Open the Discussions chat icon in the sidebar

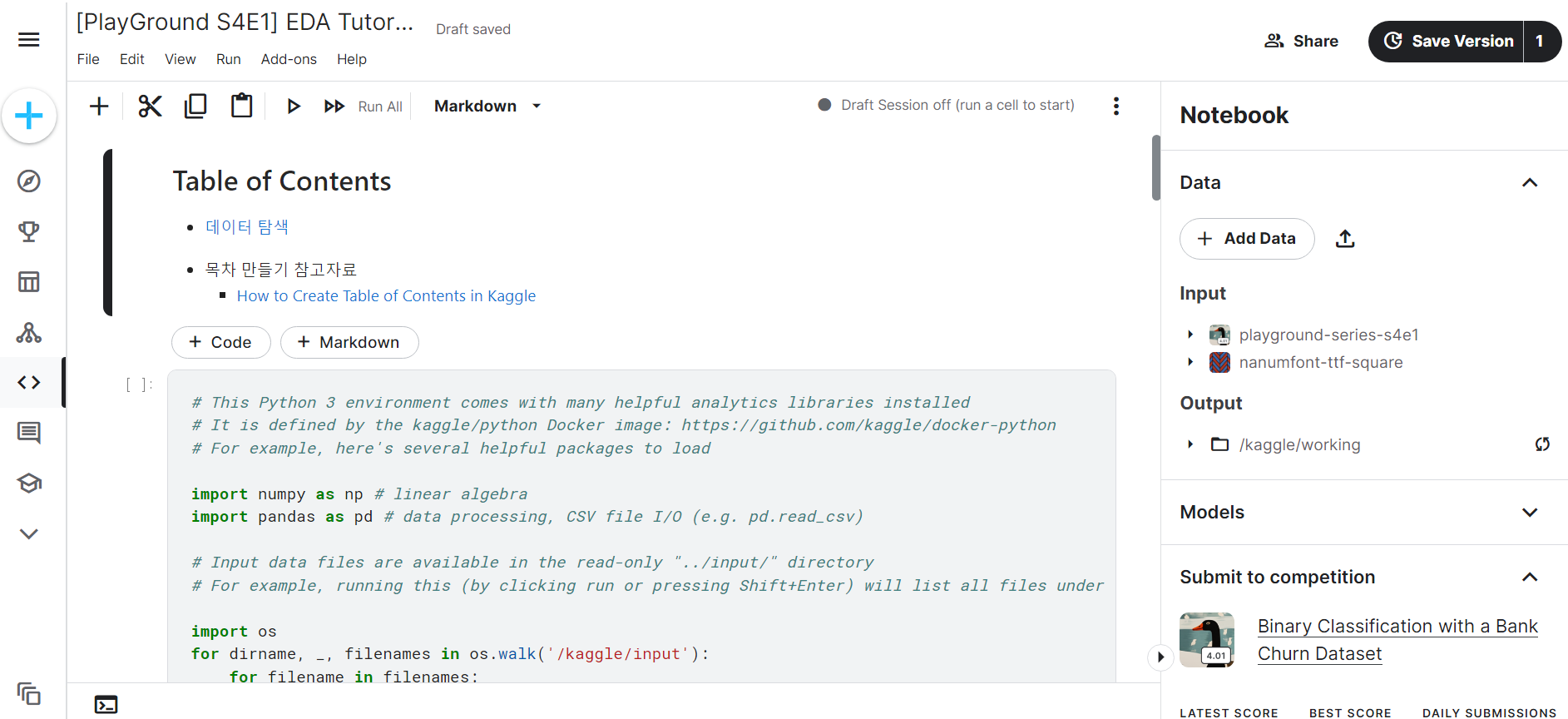pos(29,433)
